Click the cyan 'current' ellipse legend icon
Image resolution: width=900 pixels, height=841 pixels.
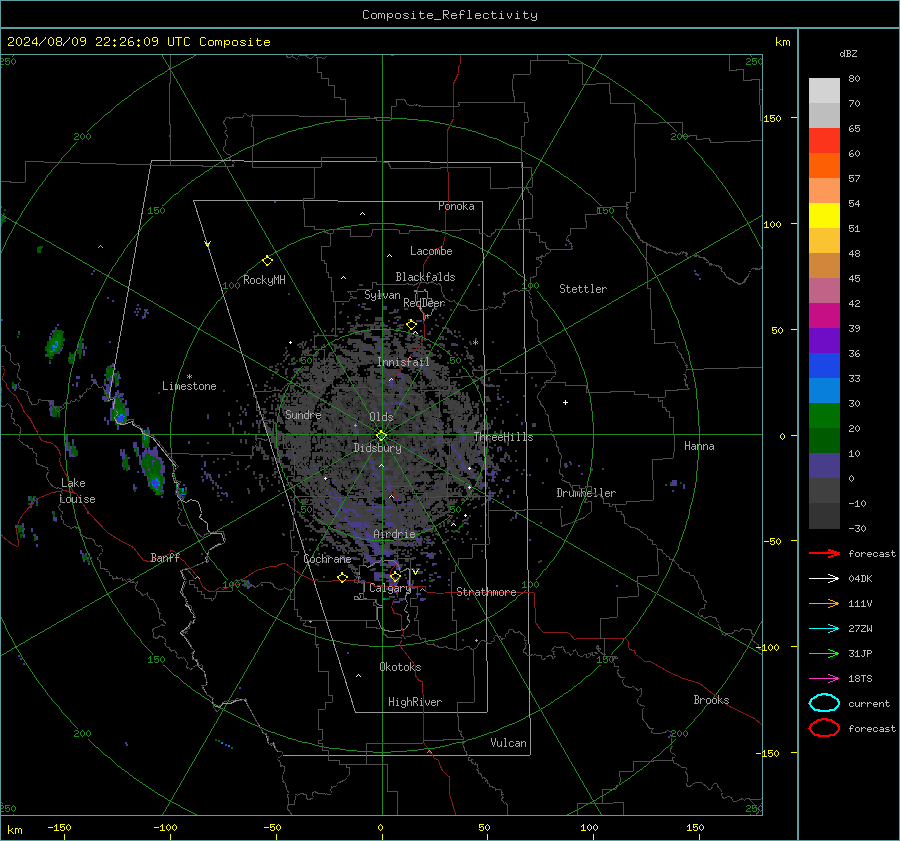(x=824, y=703)
